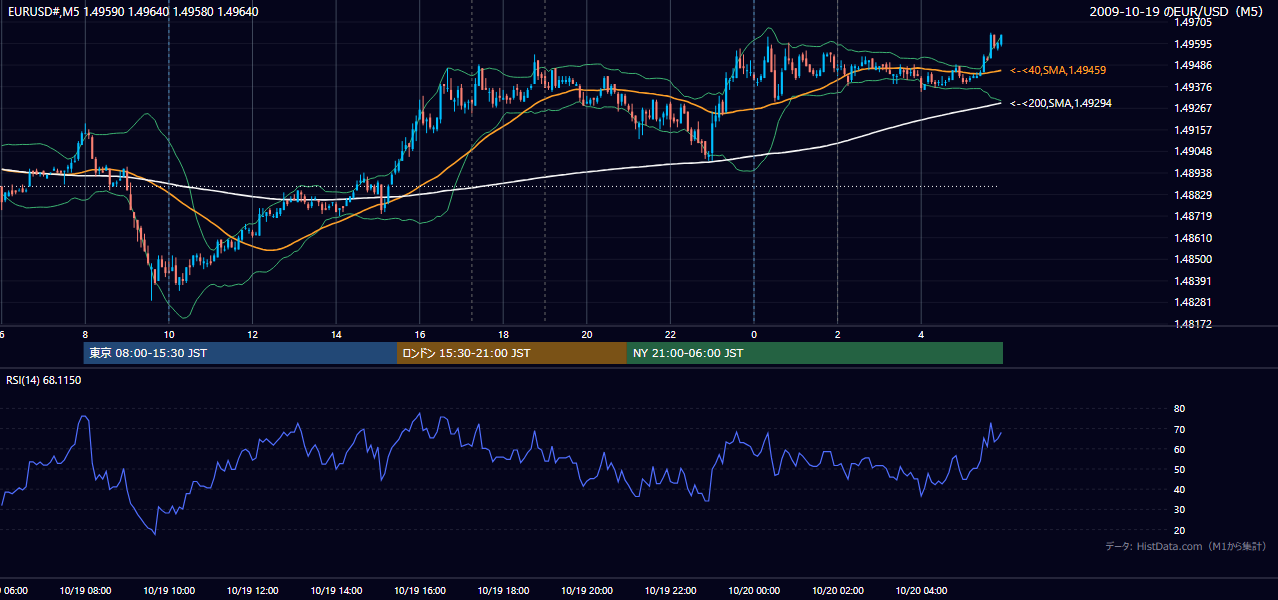
Task: Click the 10/19 14:00 bottom time label
Action: [336, 590]
